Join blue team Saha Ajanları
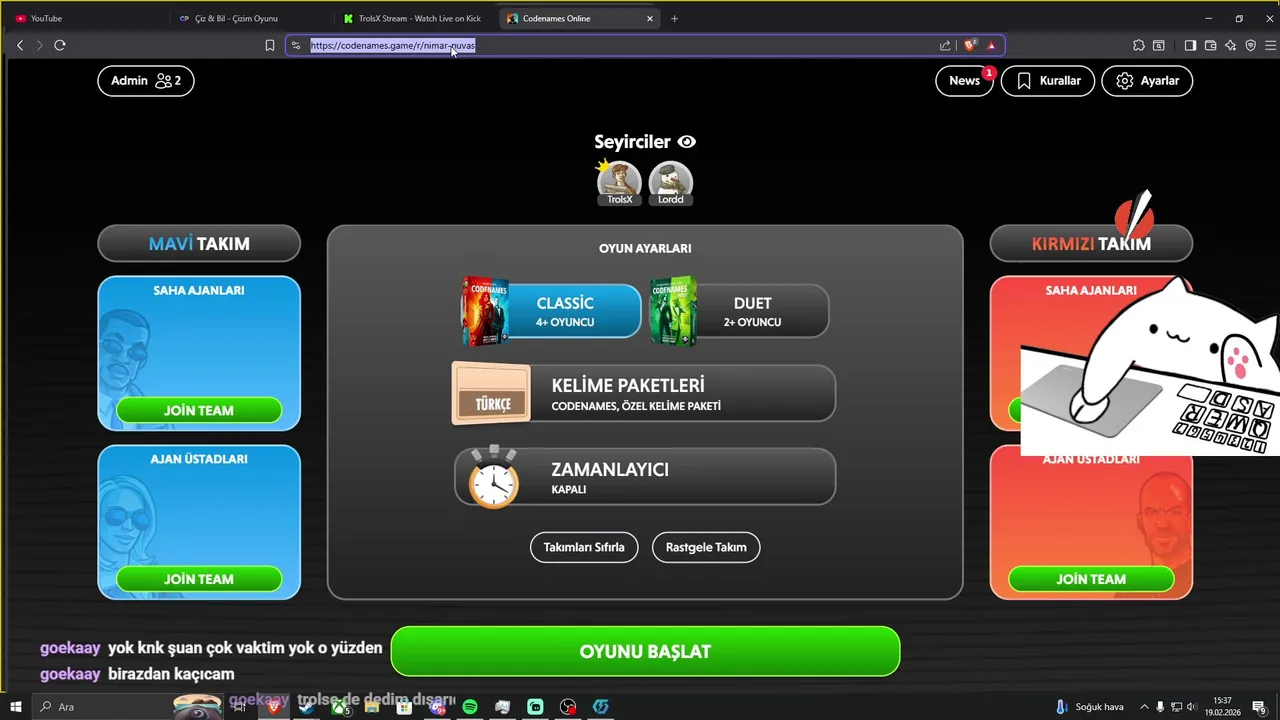1280x720 pixels. click(x=199, y=410)
